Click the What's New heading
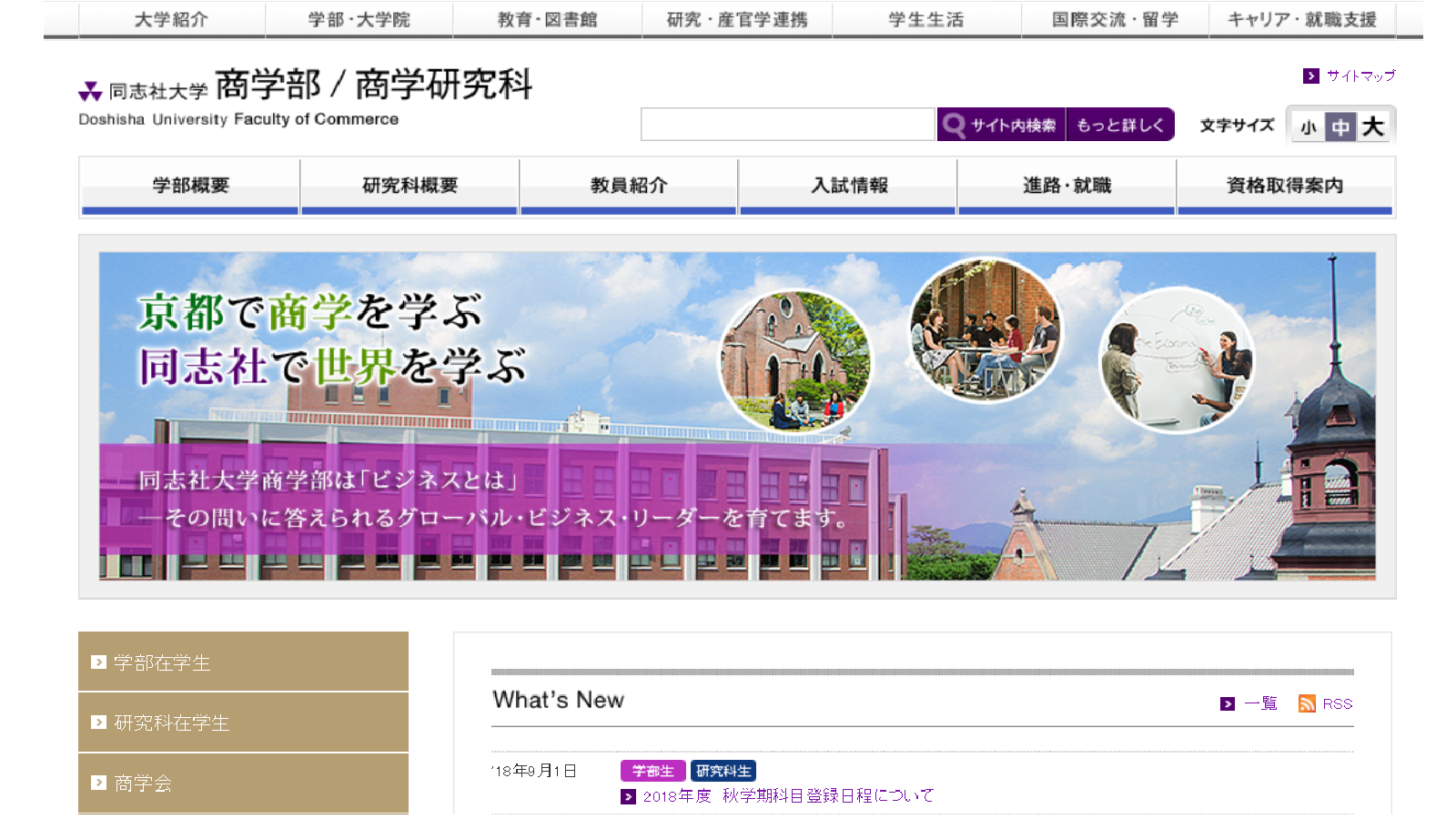1456x819 pixels. [x=558, y=700]
